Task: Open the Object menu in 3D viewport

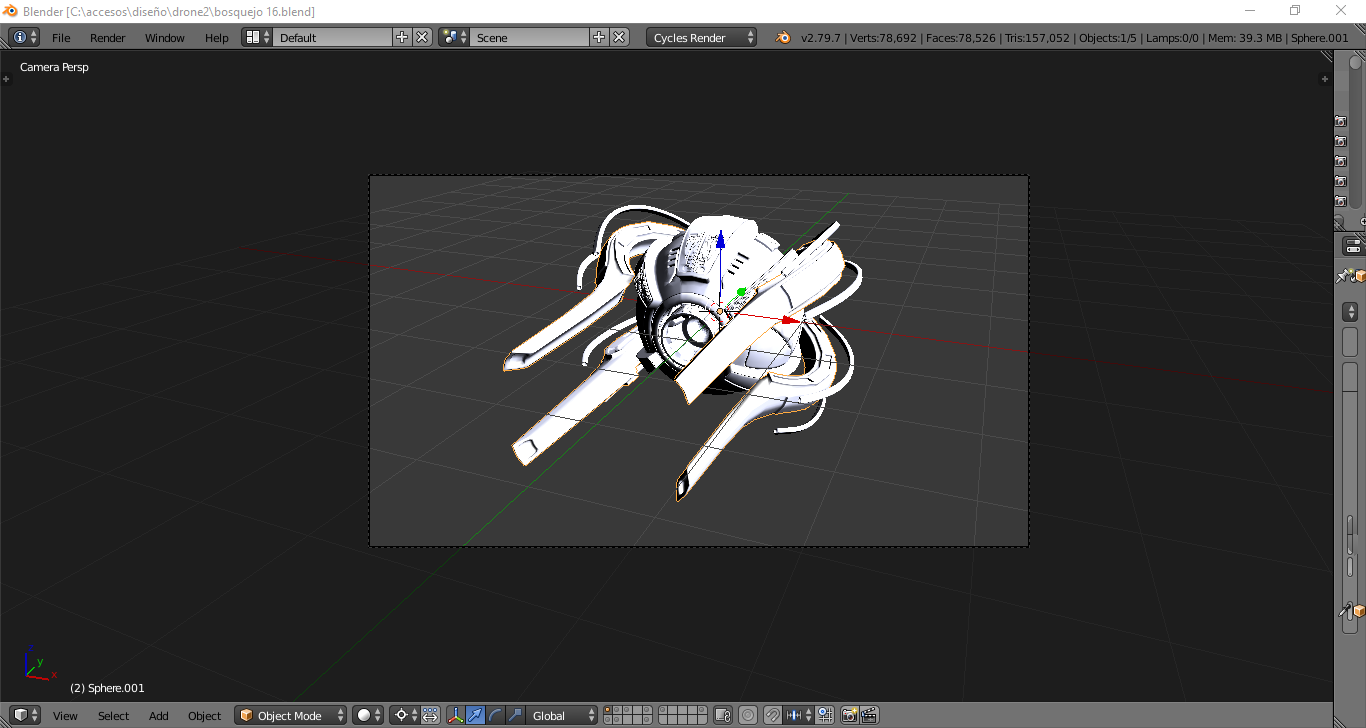Action: 204,716
